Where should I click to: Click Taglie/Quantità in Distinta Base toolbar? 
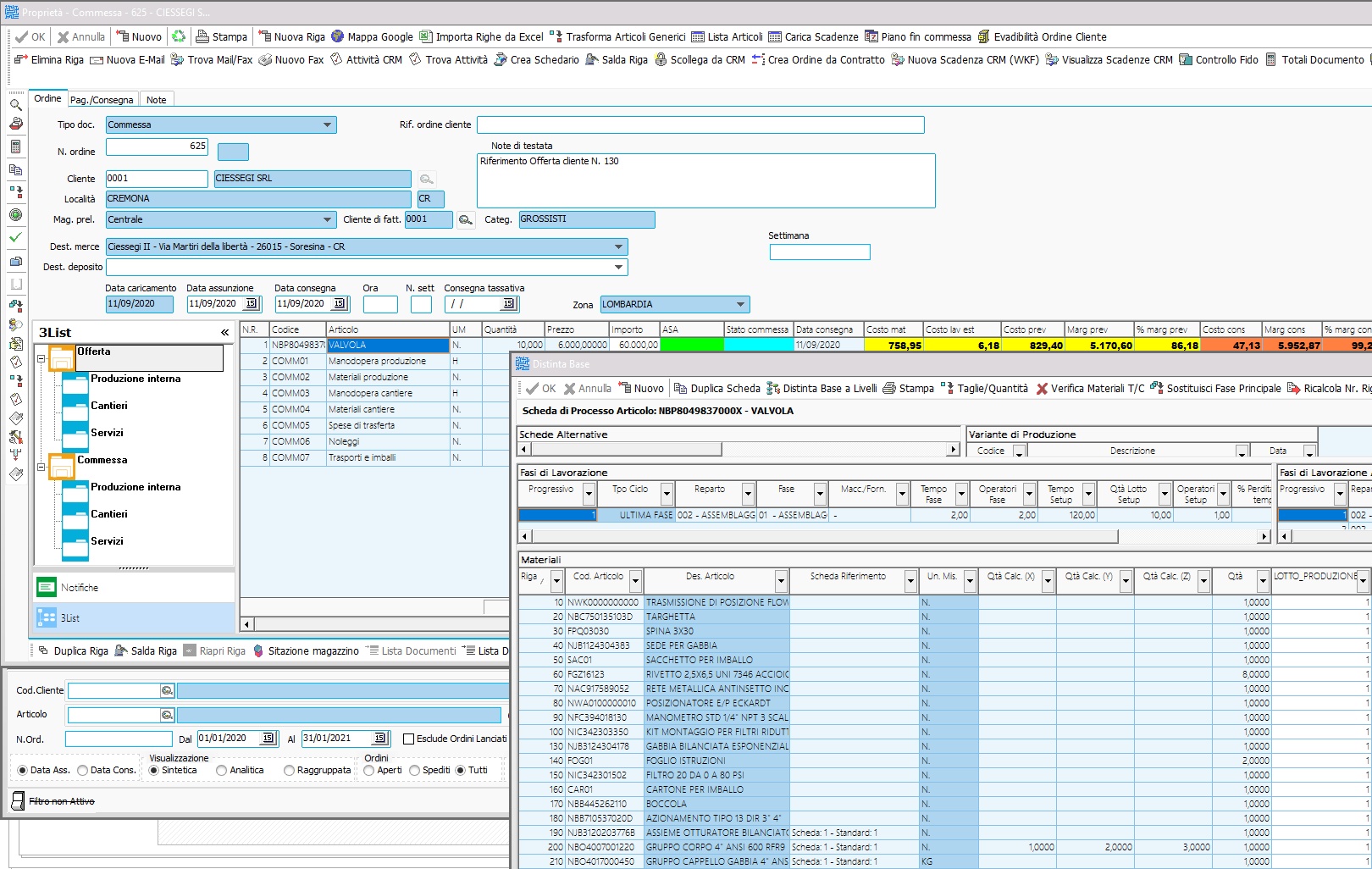[984, 388]
